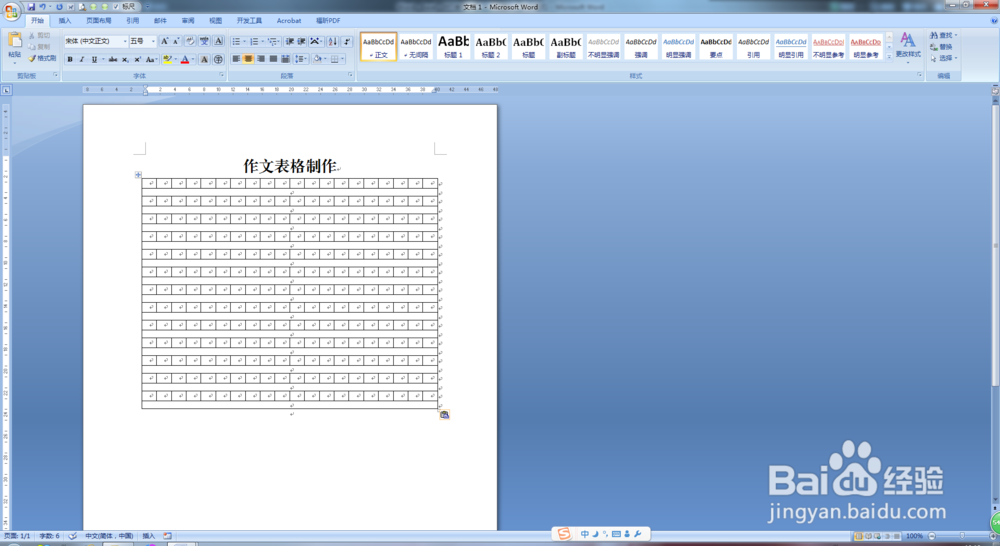
Task: Apply multilevel list
Action: coord(272,41)
